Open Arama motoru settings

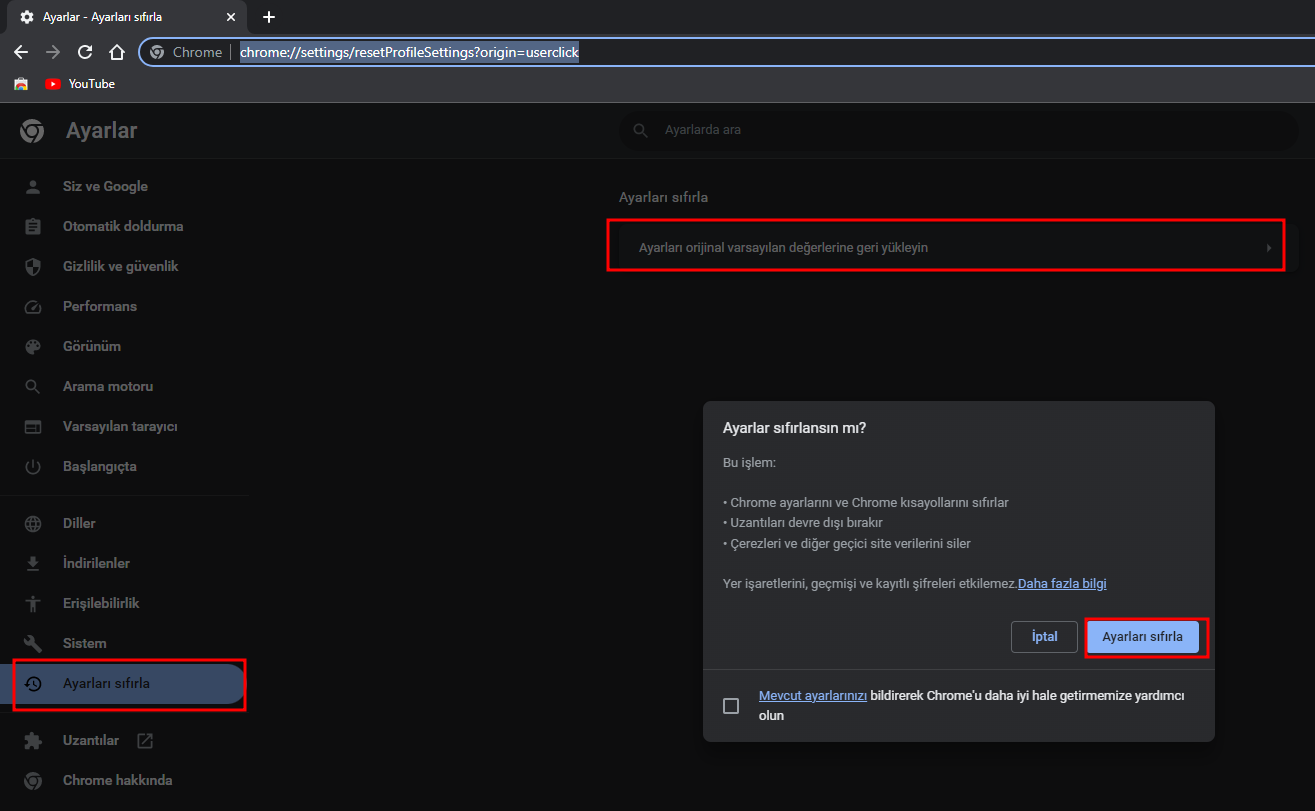pyautogui.click(x=108, y=386)
